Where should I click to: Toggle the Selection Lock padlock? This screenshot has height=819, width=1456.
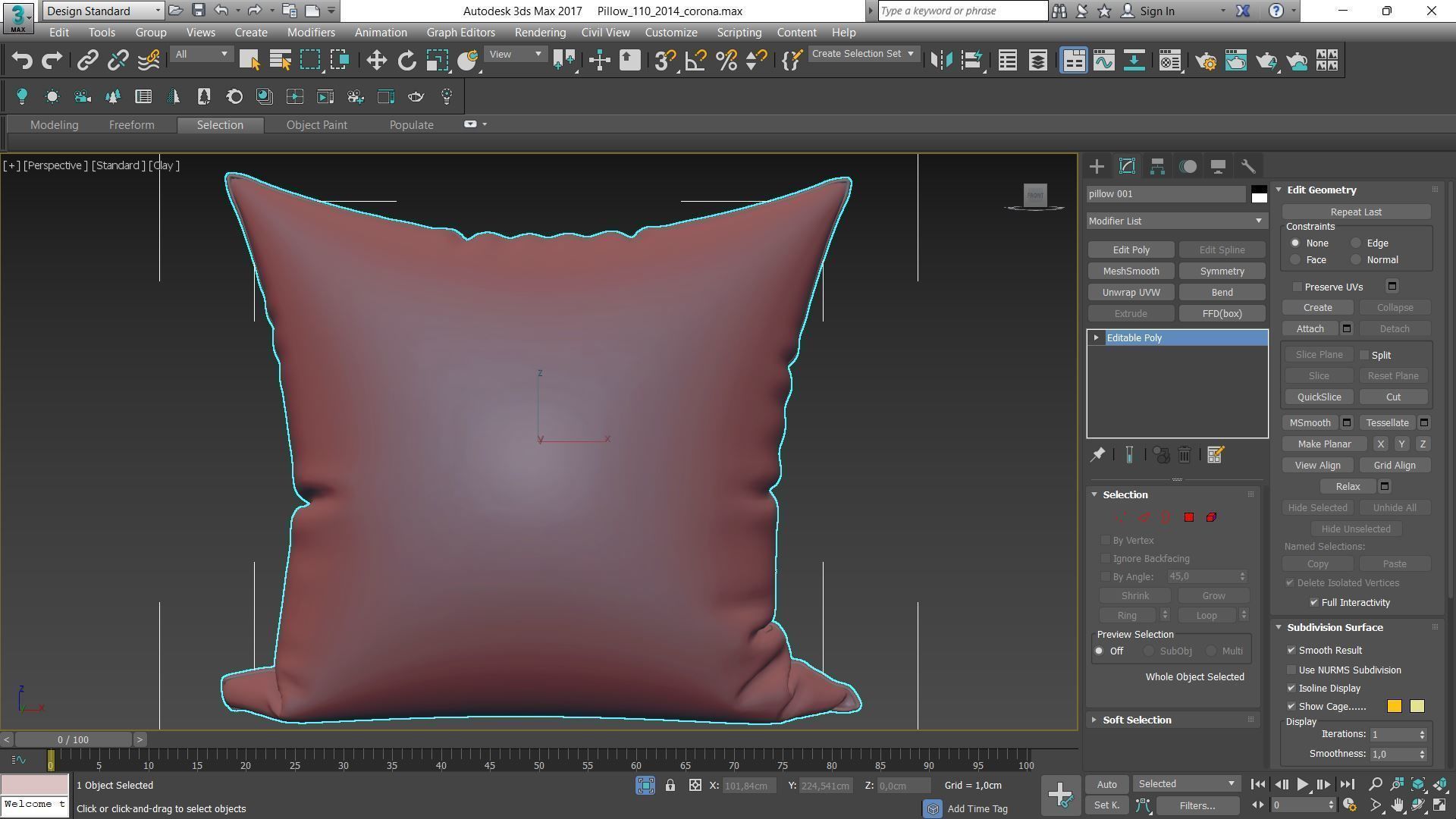click(x=670, y=786)
